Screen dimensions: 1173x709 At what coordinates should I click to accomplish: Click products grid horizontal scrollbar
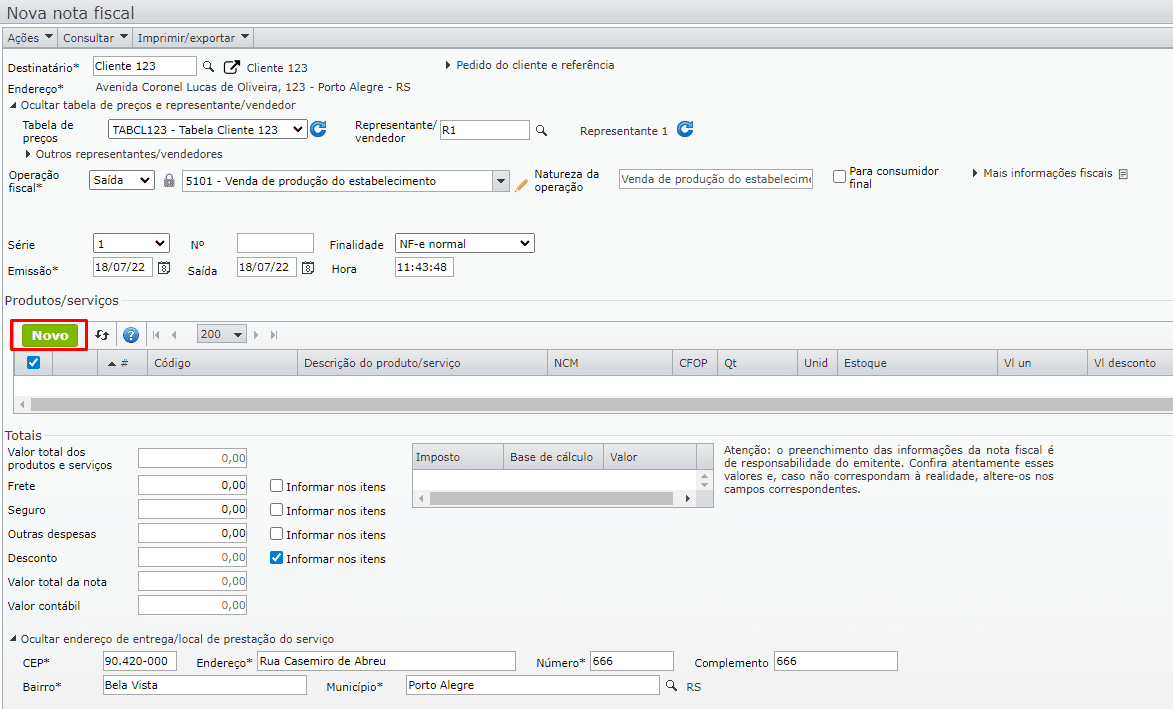click(601, 405)
